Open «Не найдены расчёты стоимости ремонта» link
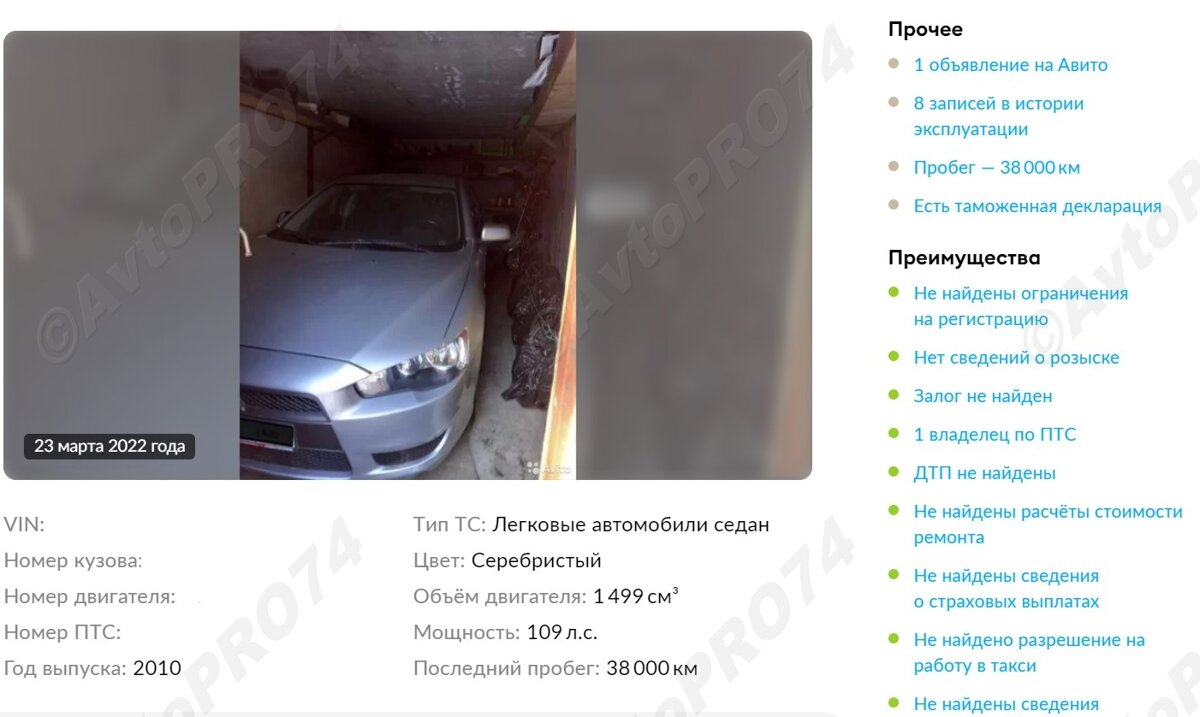 coord(1048,524)
